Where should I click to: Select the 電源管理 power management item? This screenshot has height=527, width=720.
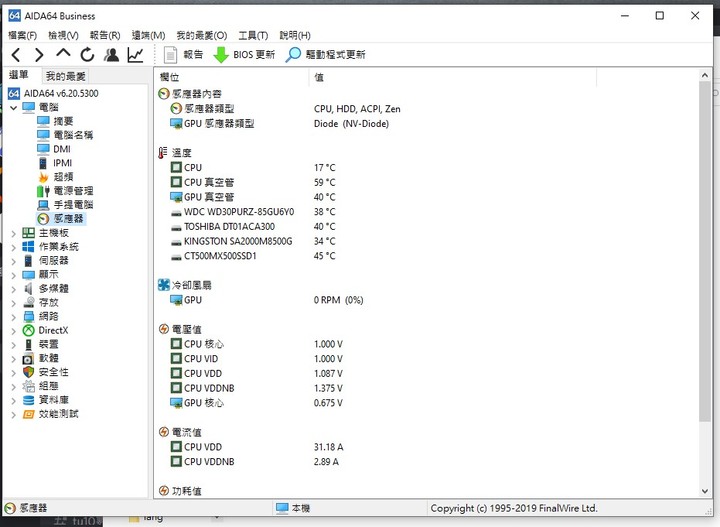[65, 191]
